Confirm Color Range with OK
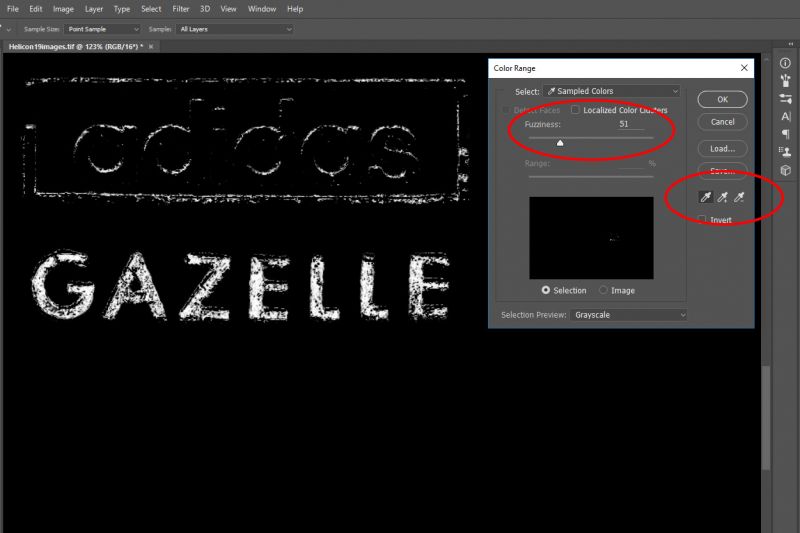The image size is (800, 533). pos(722,99)
